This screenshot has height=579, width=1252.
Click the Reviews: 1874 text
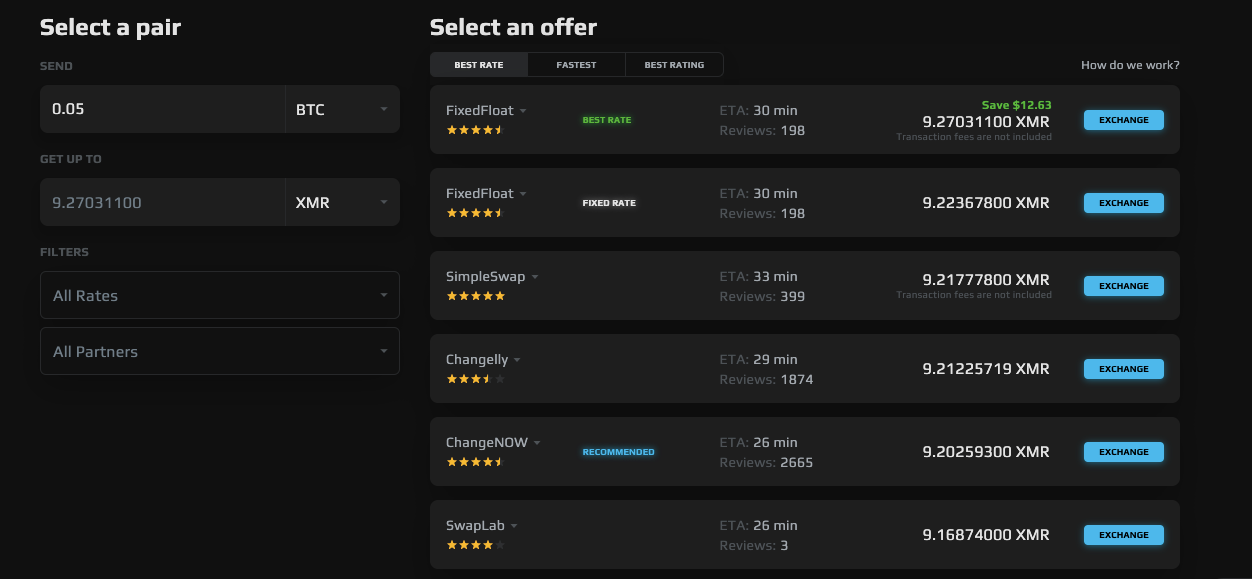[x=766, y=379]
